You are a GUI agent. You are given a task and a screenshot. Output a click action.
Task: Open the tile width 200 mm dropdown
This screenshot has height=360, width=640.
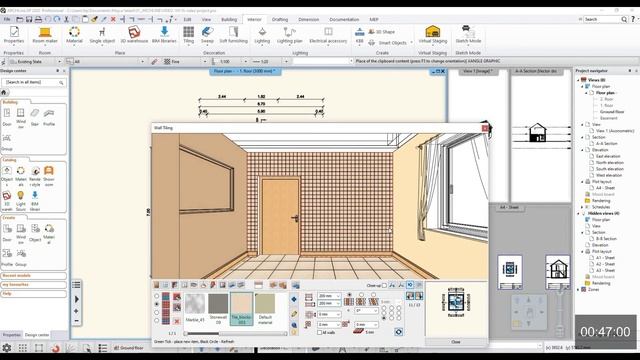(338, 296)
